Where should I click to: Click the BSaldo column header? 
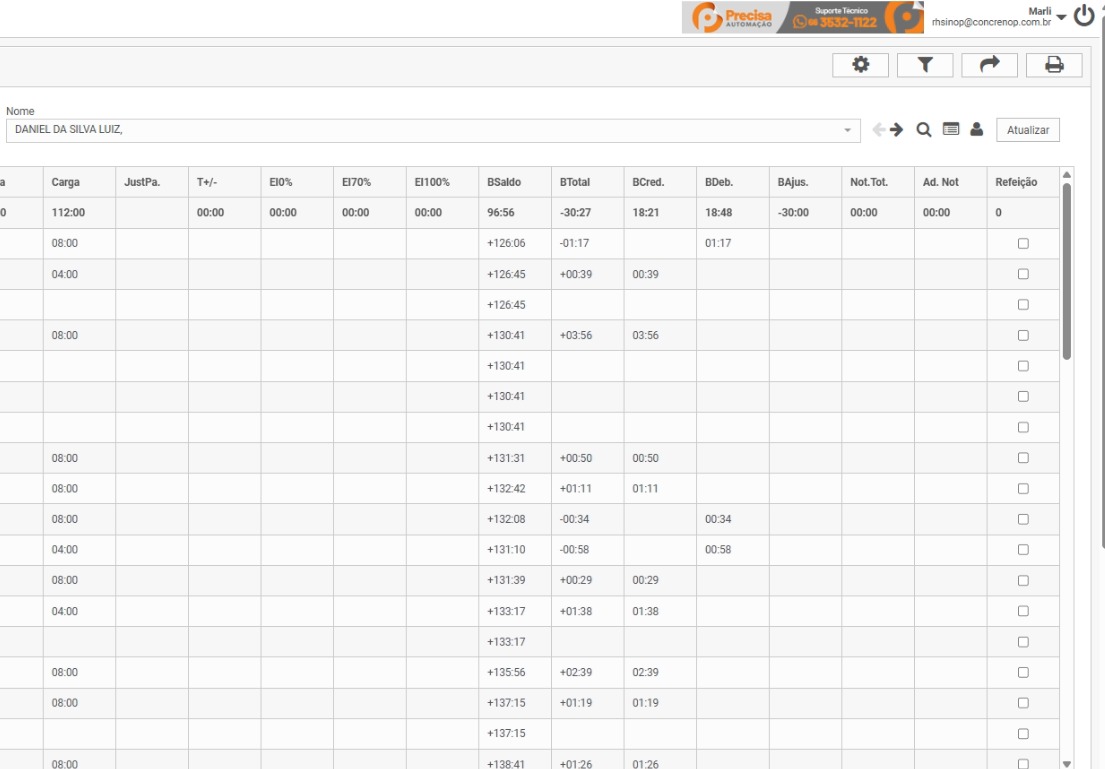503,182
